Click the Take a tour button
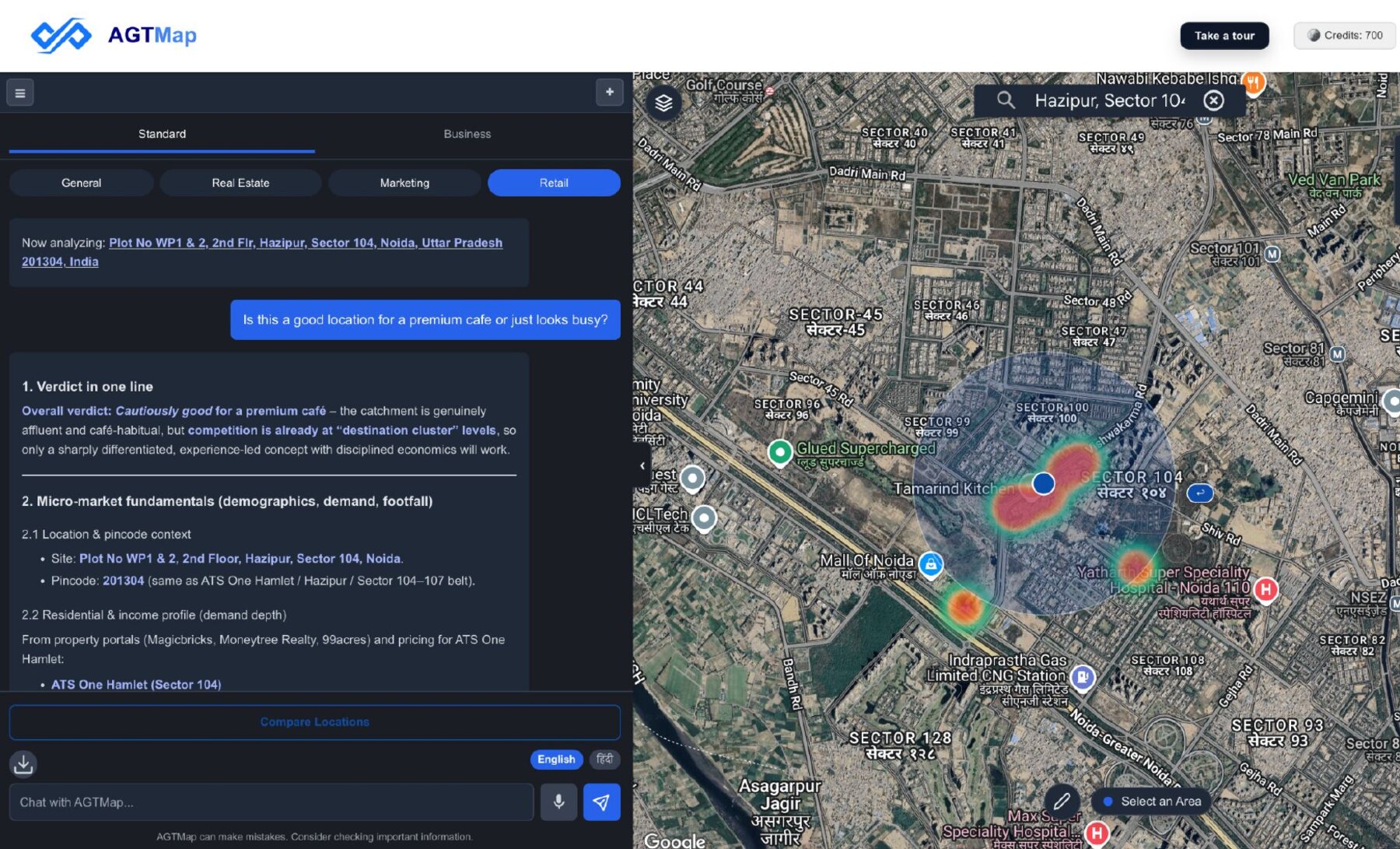 (x=1224, y=36)
